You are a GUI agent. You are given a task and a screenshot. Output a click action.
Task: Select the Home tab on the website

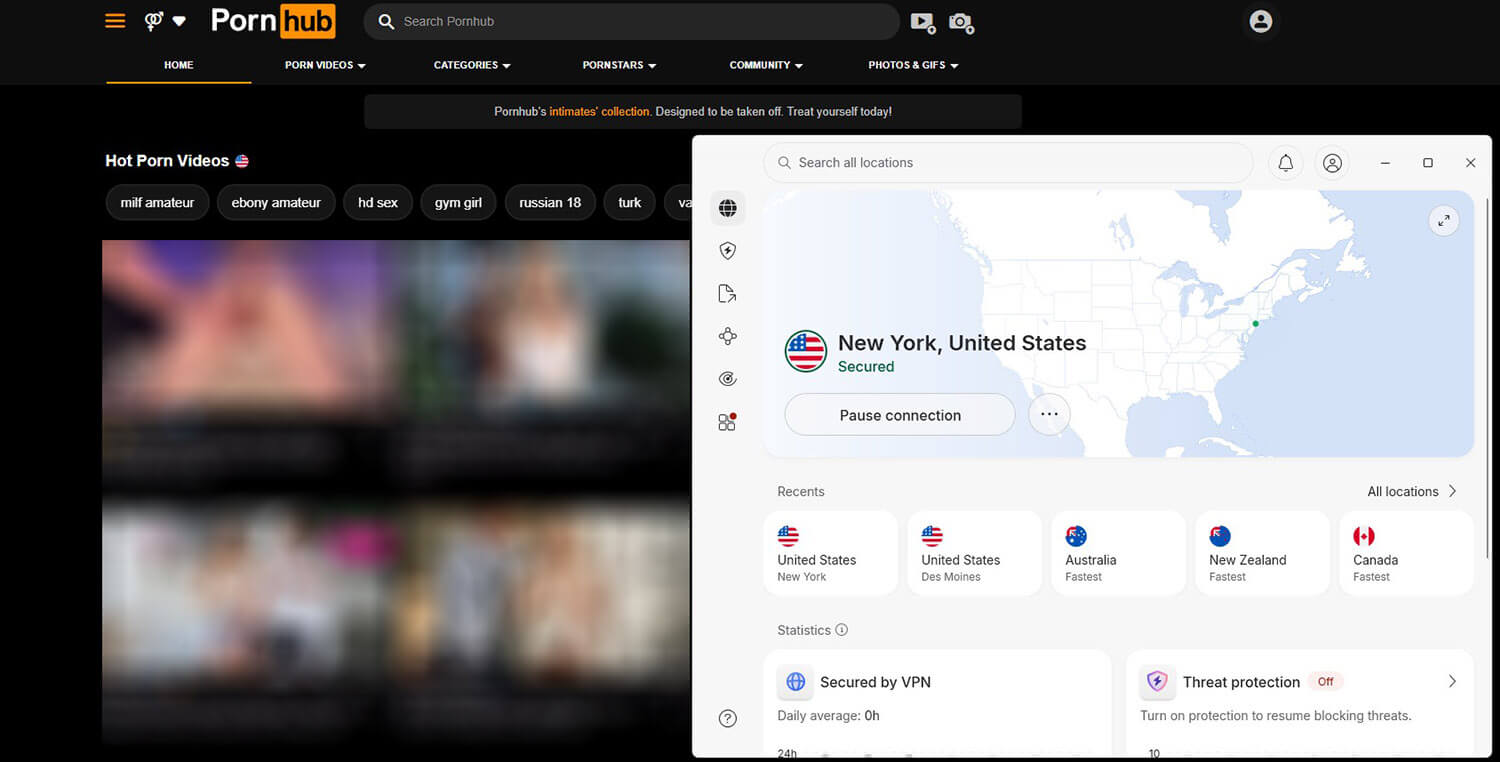(179, 65)
